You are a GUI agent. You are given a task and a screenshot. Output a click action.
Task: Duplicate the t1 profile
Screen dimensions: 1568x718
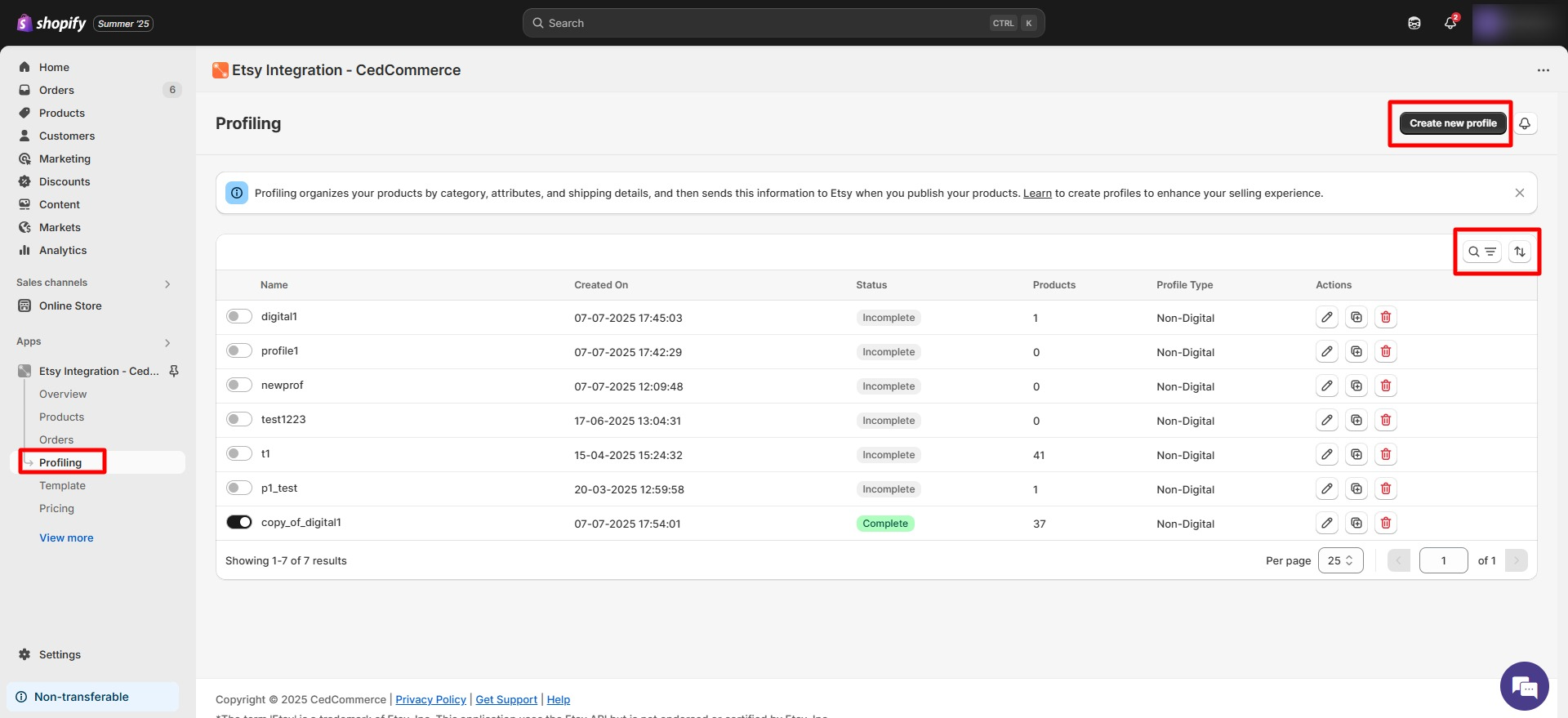(x=1356, y=454)
